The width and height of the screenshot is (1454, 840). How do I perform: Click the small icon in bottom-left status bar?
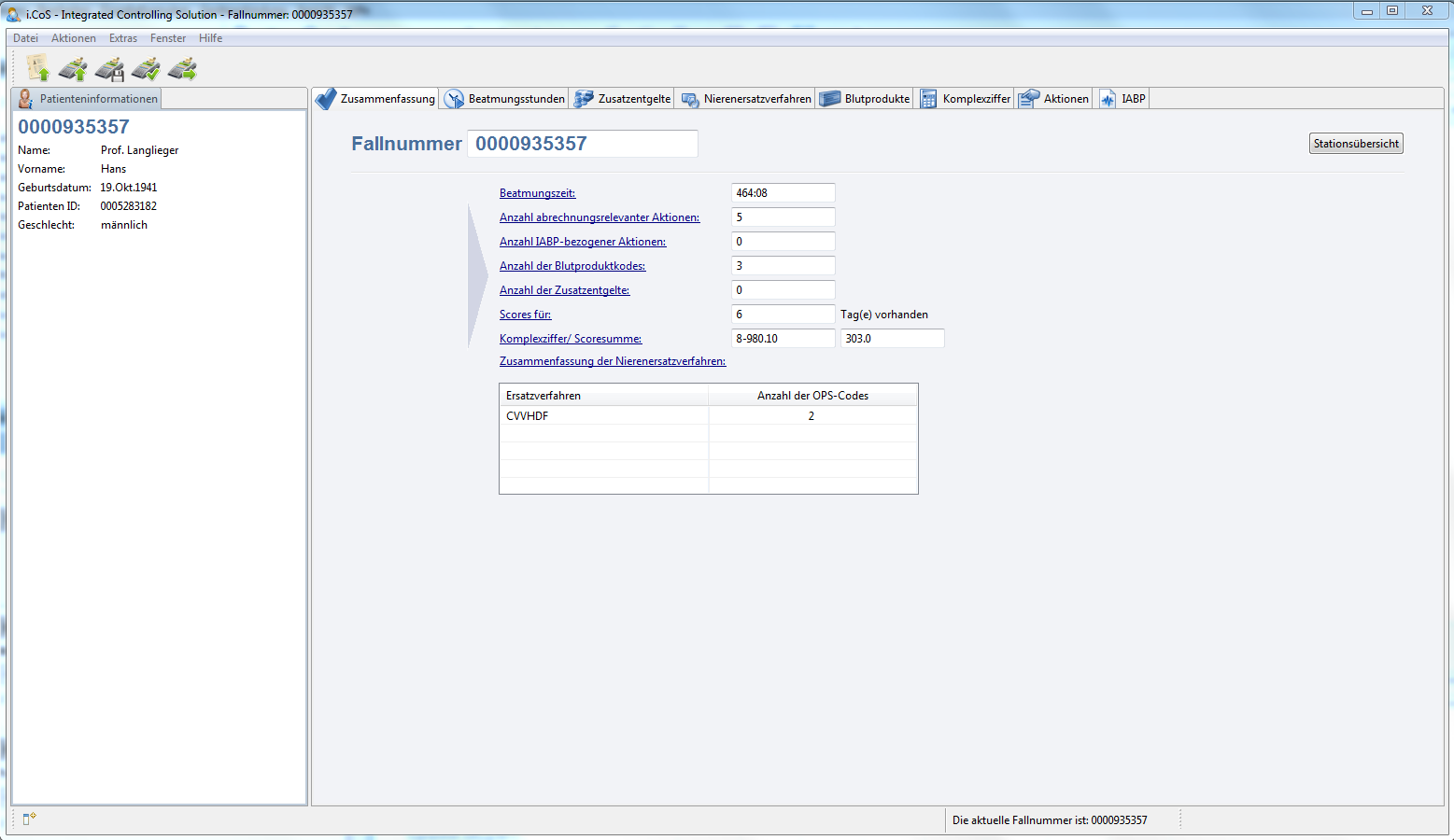coord(29,819)
